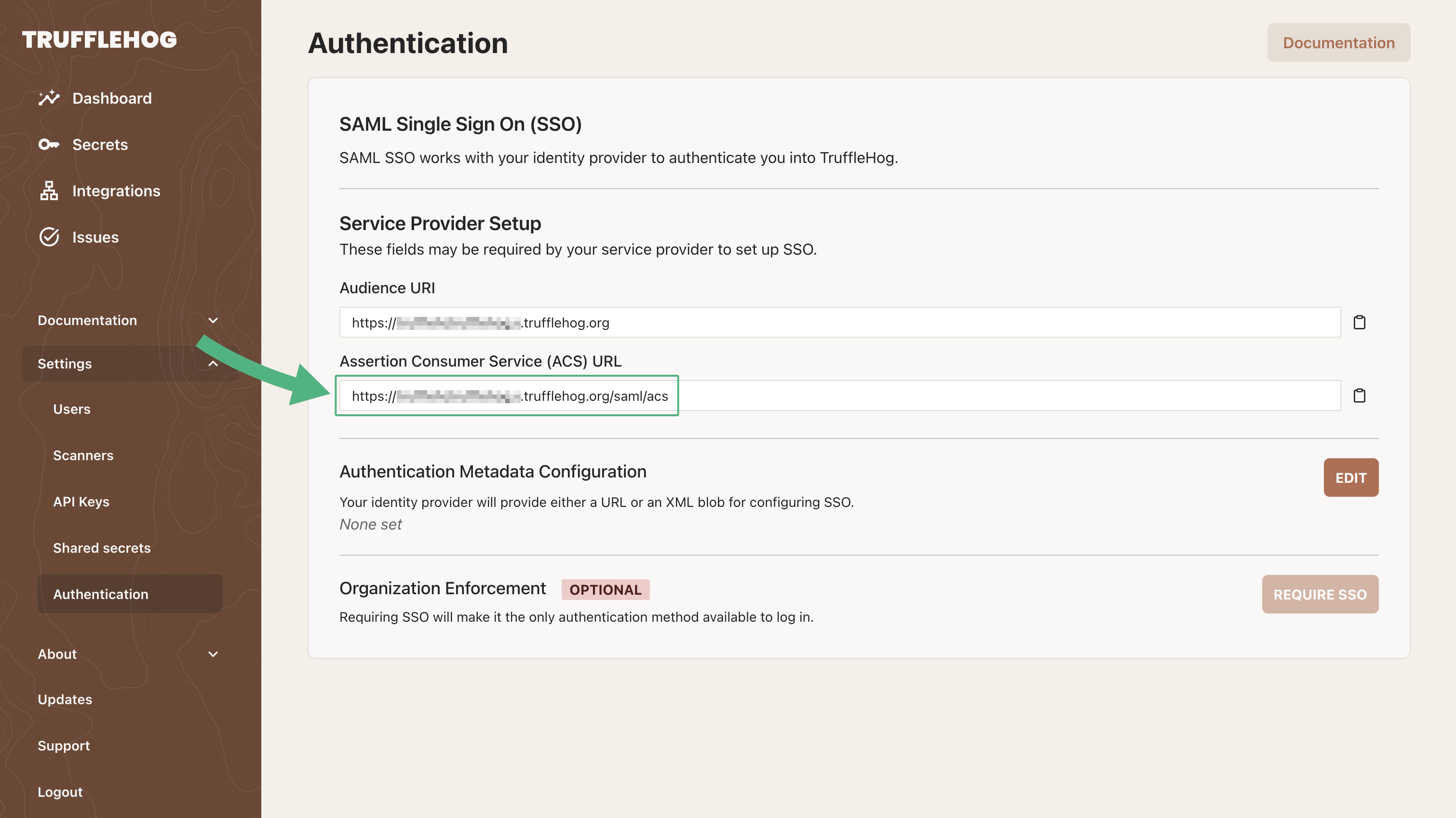
Task: Click the REQUIRE SSO button
Action: [1321, 594]
